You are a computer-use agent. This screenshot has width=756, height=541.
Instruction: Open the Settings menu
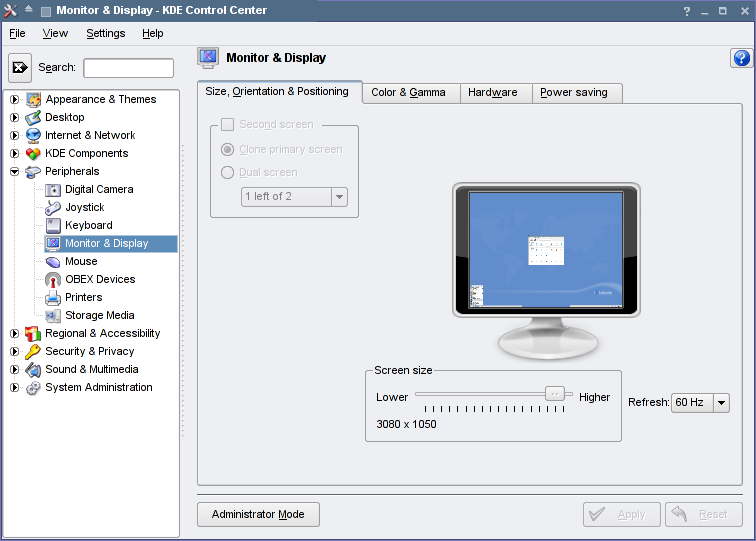106,33
